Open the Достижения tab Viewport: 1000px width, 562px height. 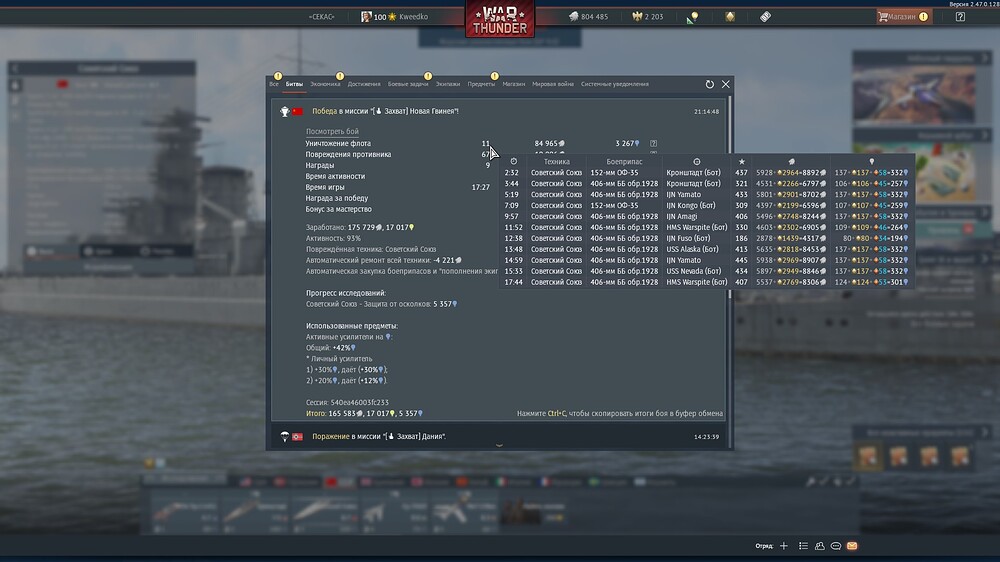click(364, 84)
